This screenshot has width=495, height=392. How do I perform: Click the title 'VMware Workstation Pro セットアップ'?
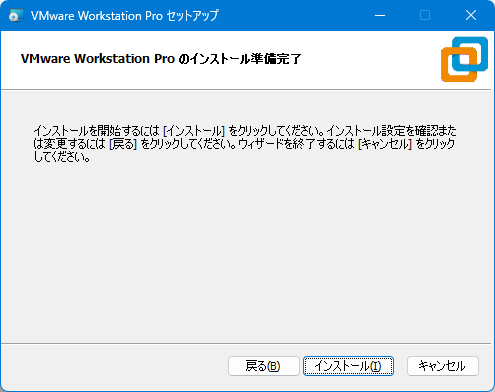coord(125,16)
